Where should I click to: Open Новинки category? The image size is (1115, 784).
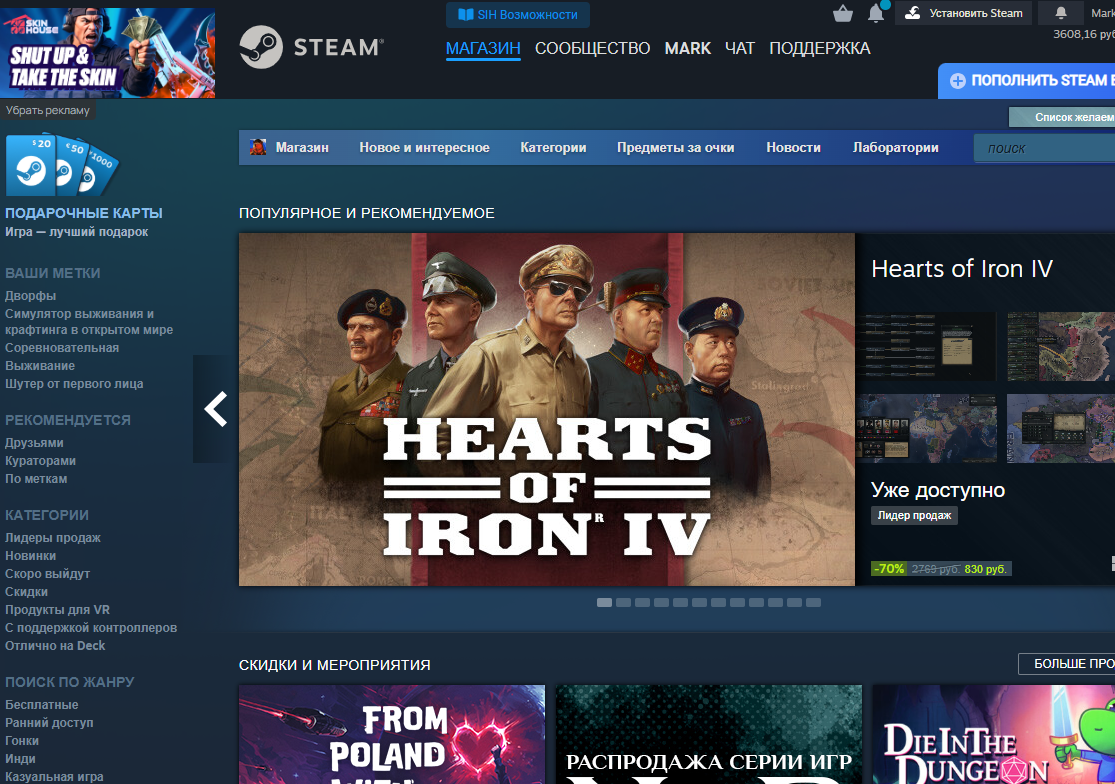[31, 556]
